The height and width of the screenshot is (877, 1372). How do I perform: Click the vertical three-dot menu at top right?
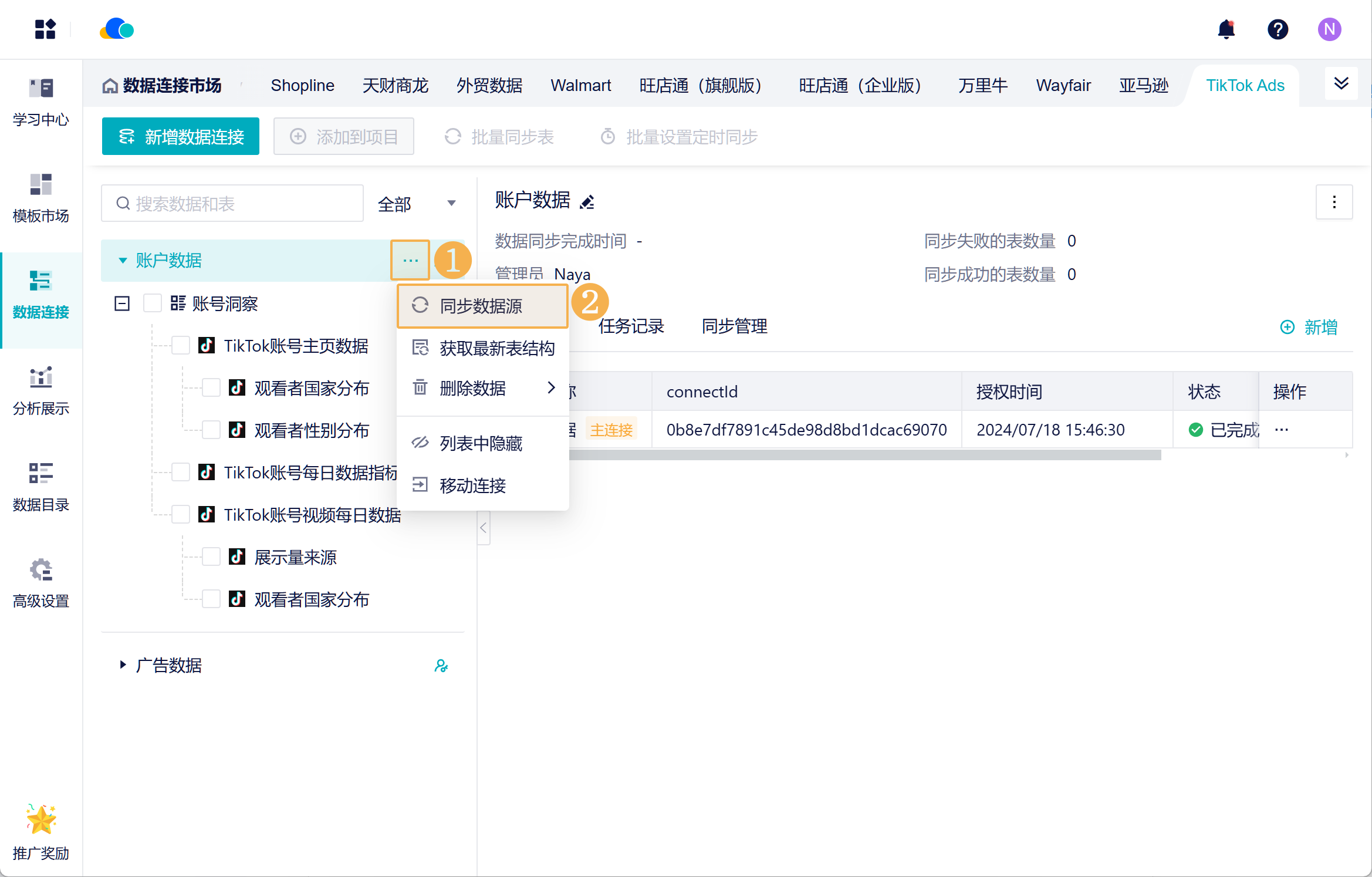1334,202
